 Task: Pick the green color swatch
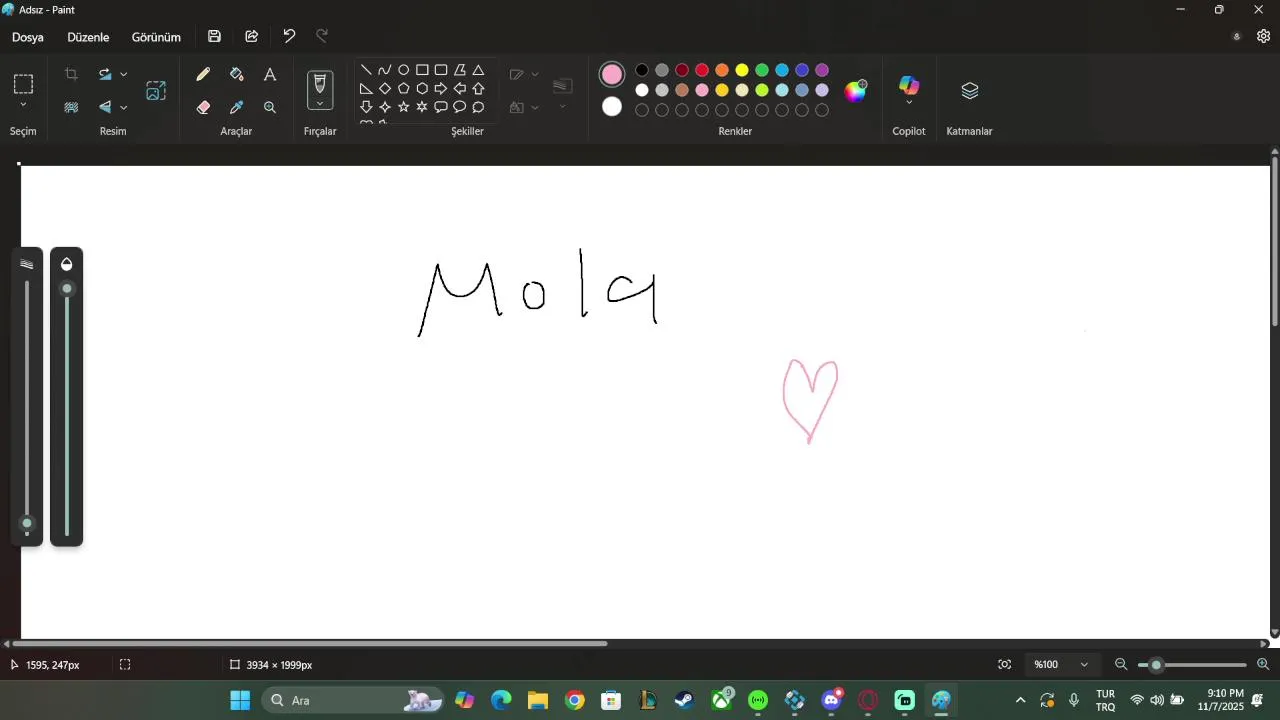coord(762,70)
